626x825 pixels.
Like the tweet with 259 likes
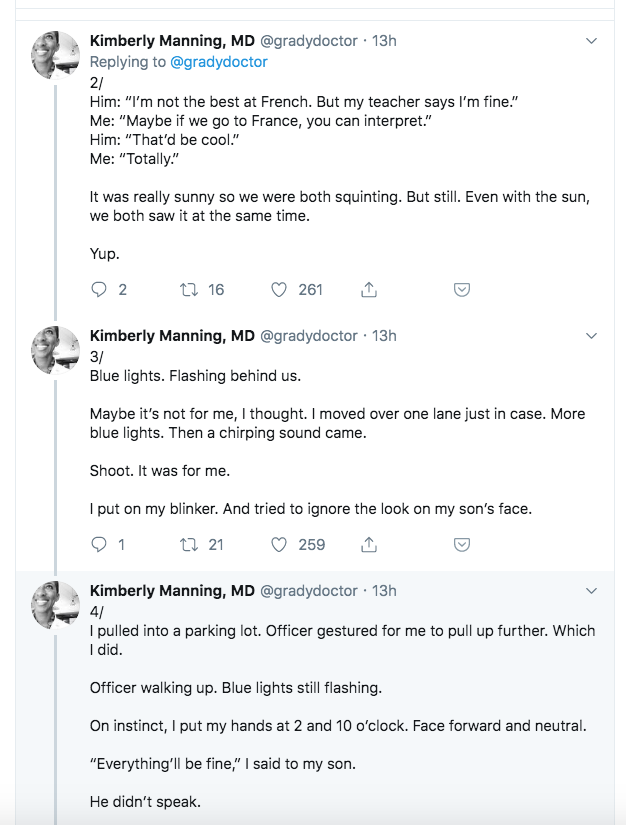279,545
